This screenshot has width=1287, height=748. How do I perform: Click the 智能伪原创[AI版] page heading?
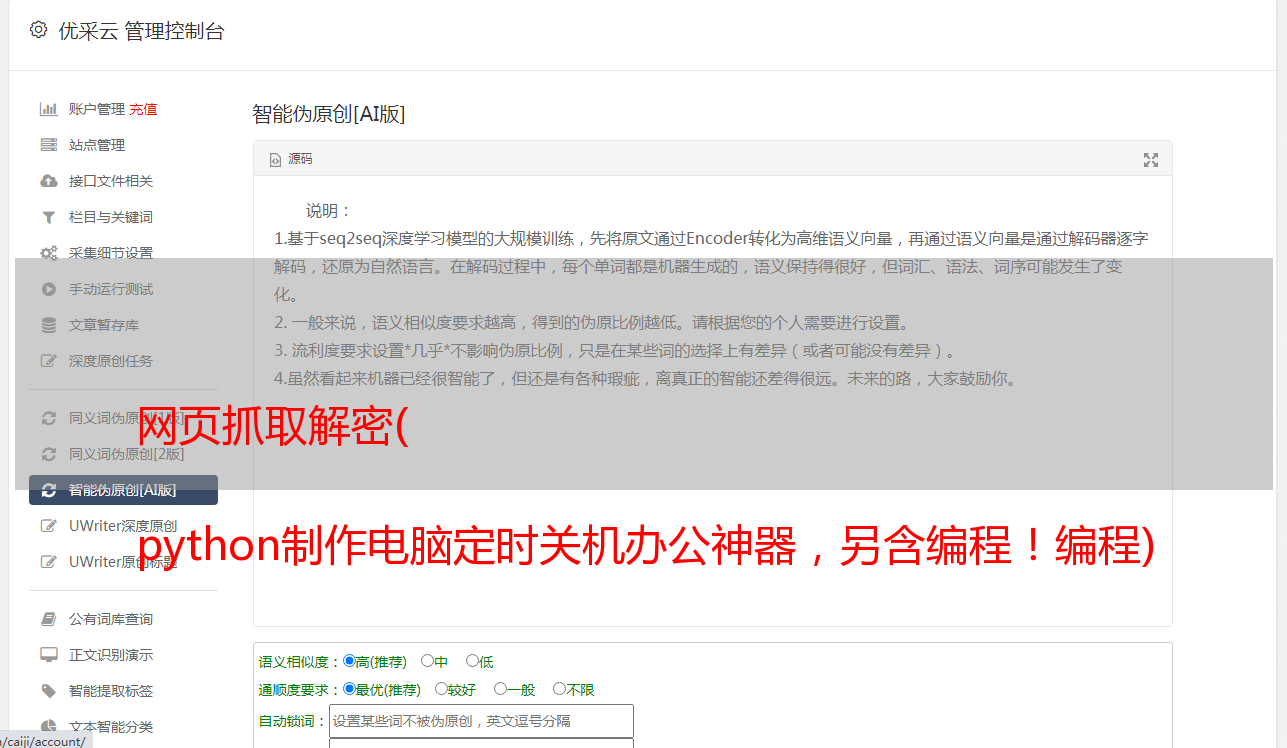click(x=329, y=114)
